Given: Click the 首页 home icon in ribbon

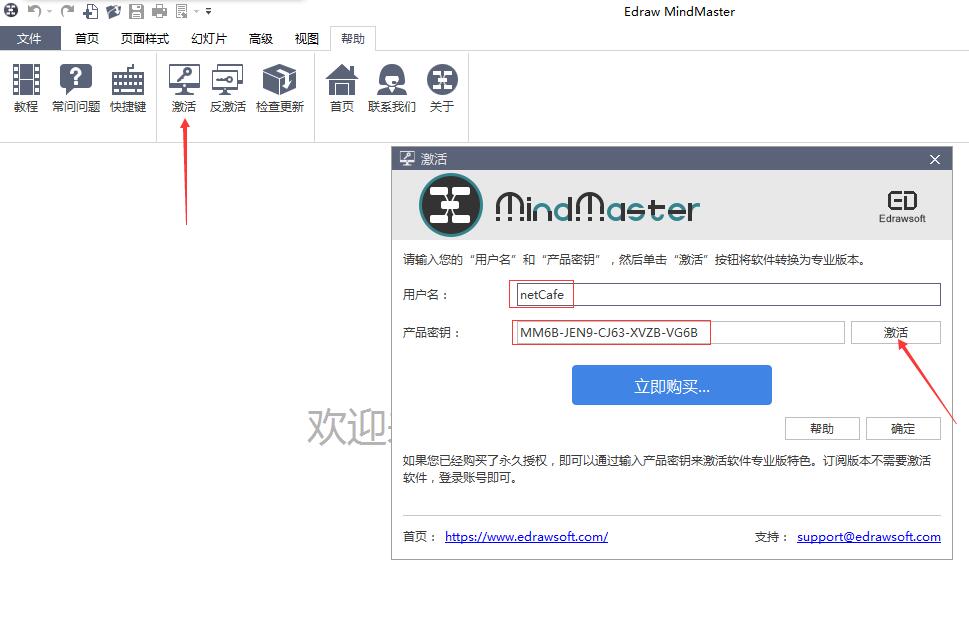Looking at the screenshot, I should tap(342, 88).
